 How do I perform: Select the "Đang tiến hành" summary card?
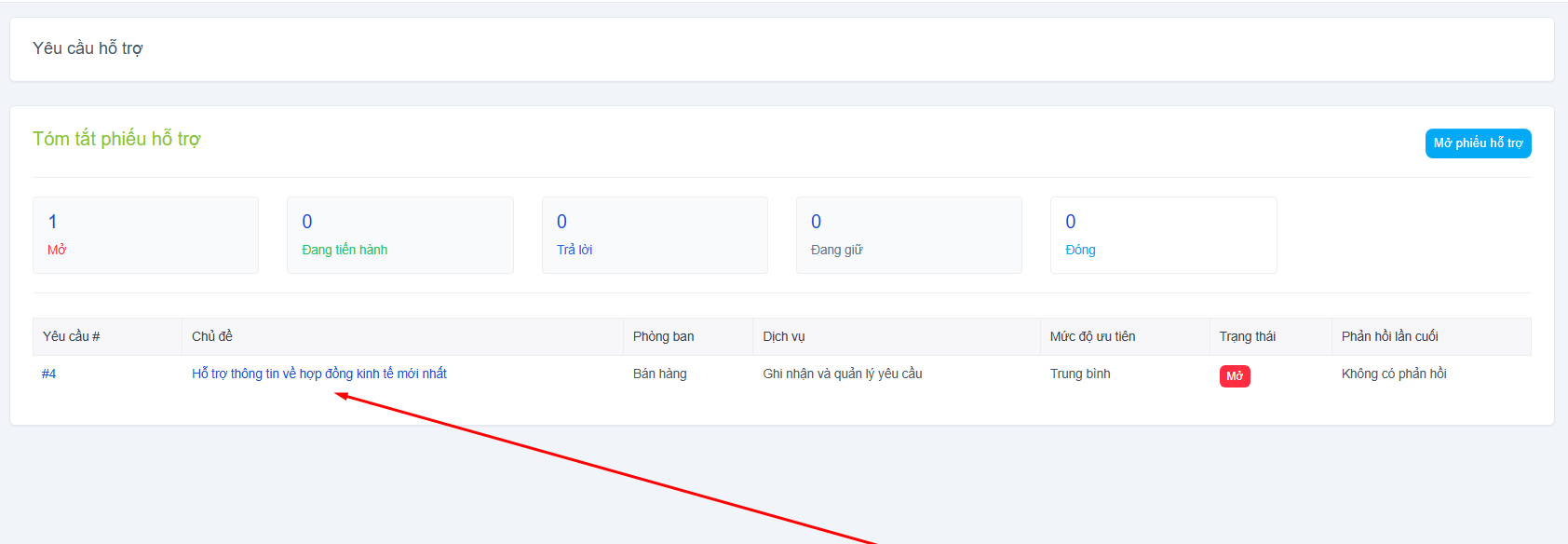[399, 235]
